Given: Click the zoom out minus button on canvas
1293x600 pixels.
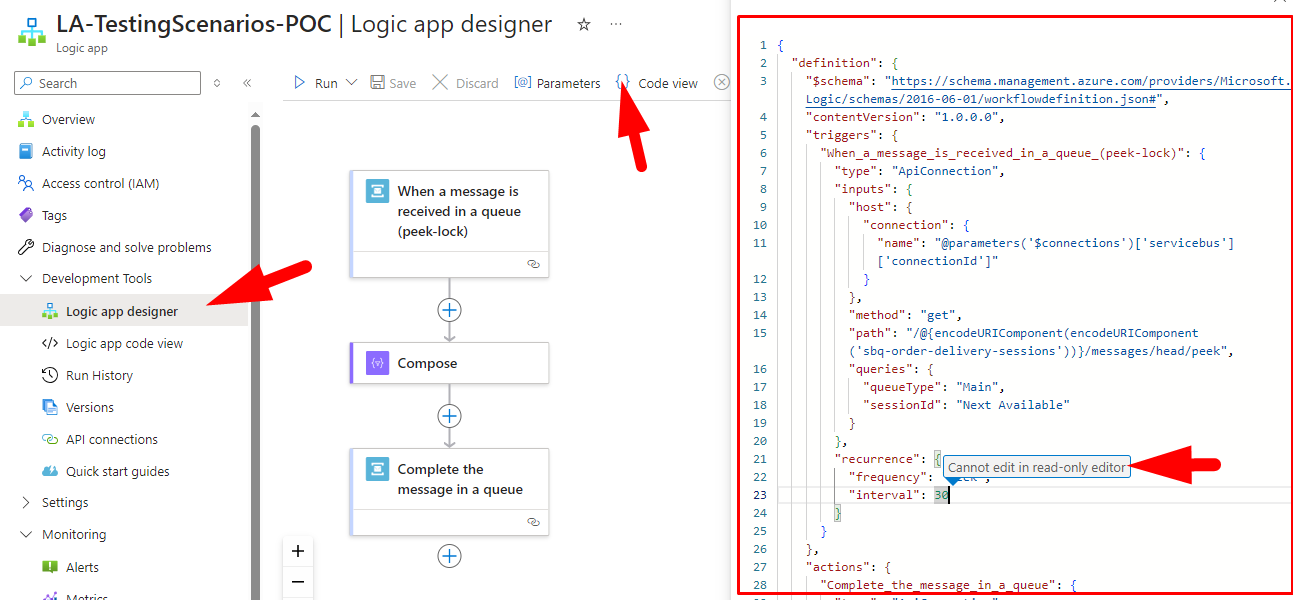Looking at the screenshot, I should coord(297,581).
